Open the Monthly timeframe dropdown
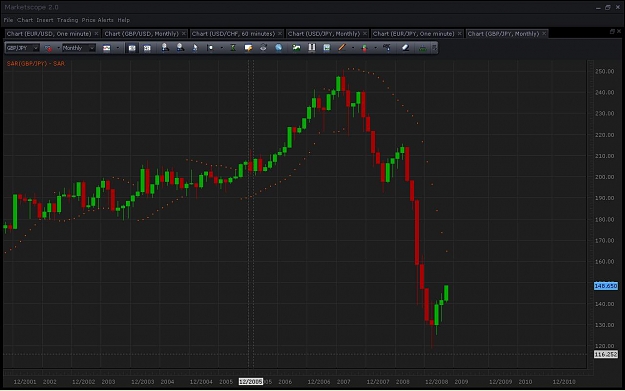Image resolution: width=625 pixels, height=391 pixels. [x=79, y=48]
